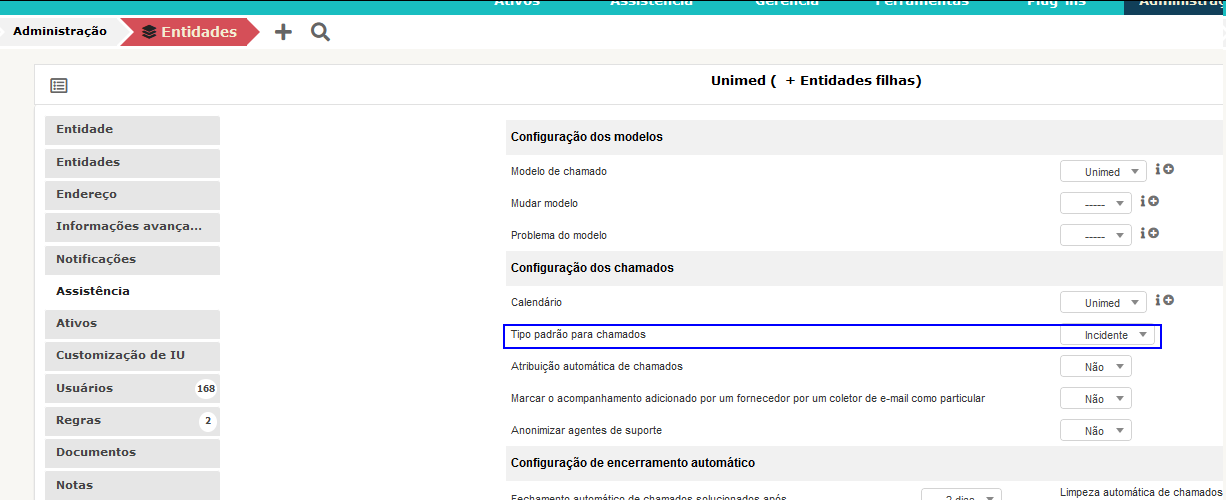Click the Entidades breadcrumb layers icon
The image size is (1226, 500).
pyautogui.click(x=149, y=32)
